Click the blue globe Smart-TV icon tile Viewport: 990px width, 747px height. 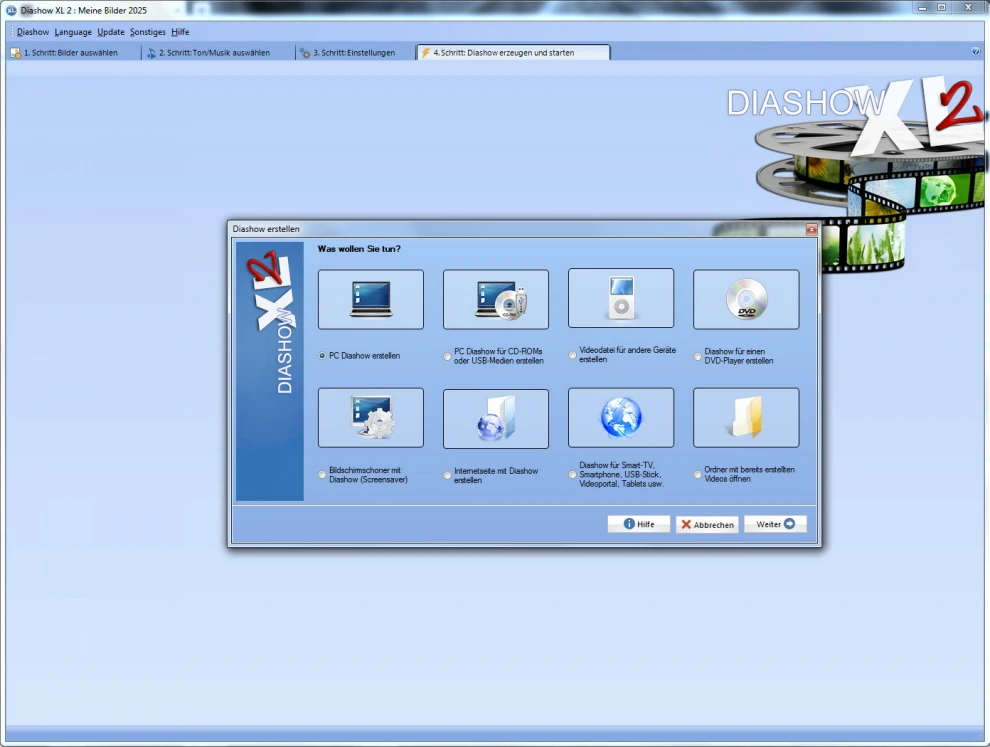pos(621,417)
